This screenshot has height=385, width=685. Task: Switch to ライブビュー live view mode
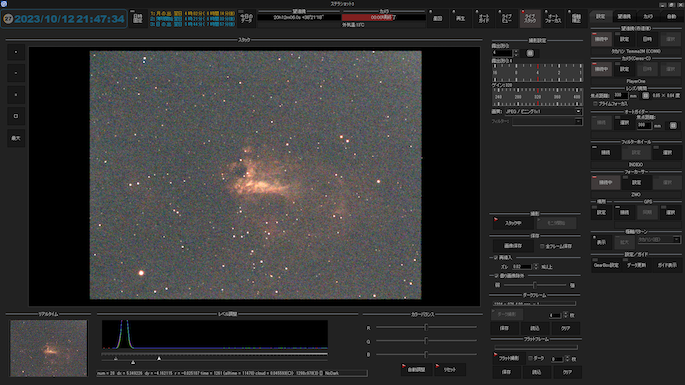click(x=507, y=18)
